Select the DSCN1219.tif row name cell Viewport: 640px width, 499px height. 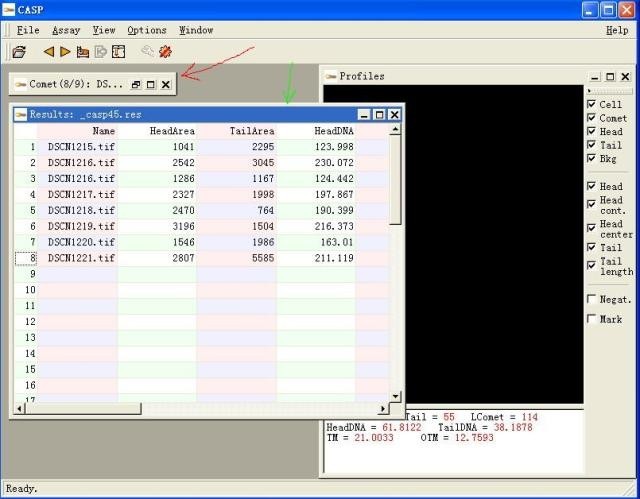click(x=81, y=227)
